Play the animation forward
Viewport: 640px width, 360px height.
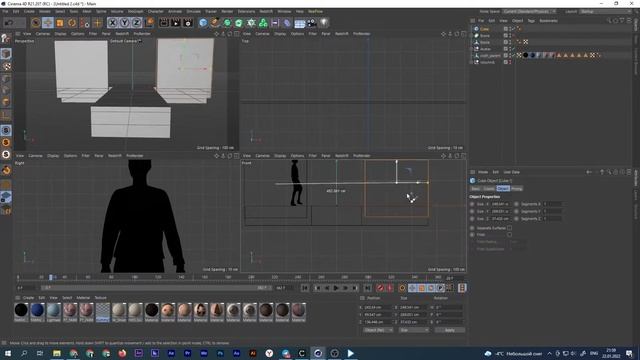point(336,288)
